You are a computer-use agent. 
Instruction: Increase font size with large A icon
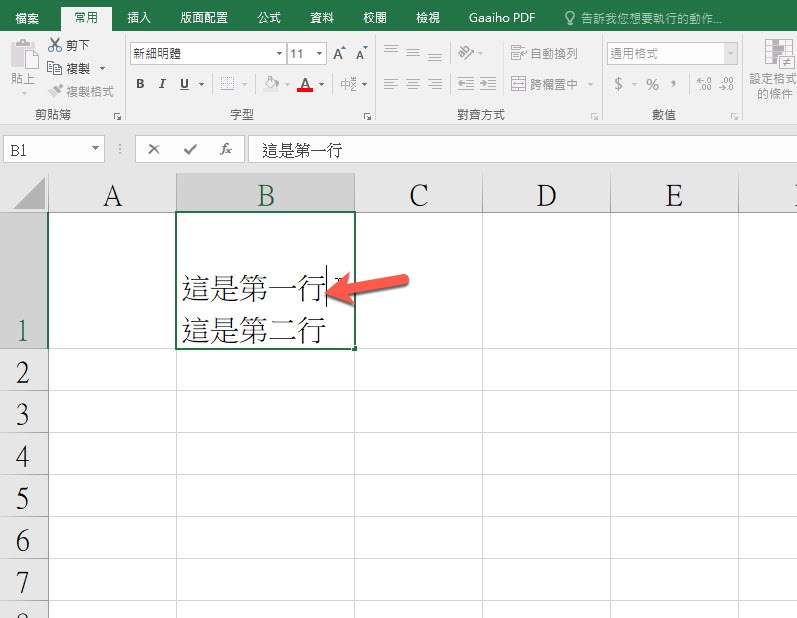pos(339,53)
